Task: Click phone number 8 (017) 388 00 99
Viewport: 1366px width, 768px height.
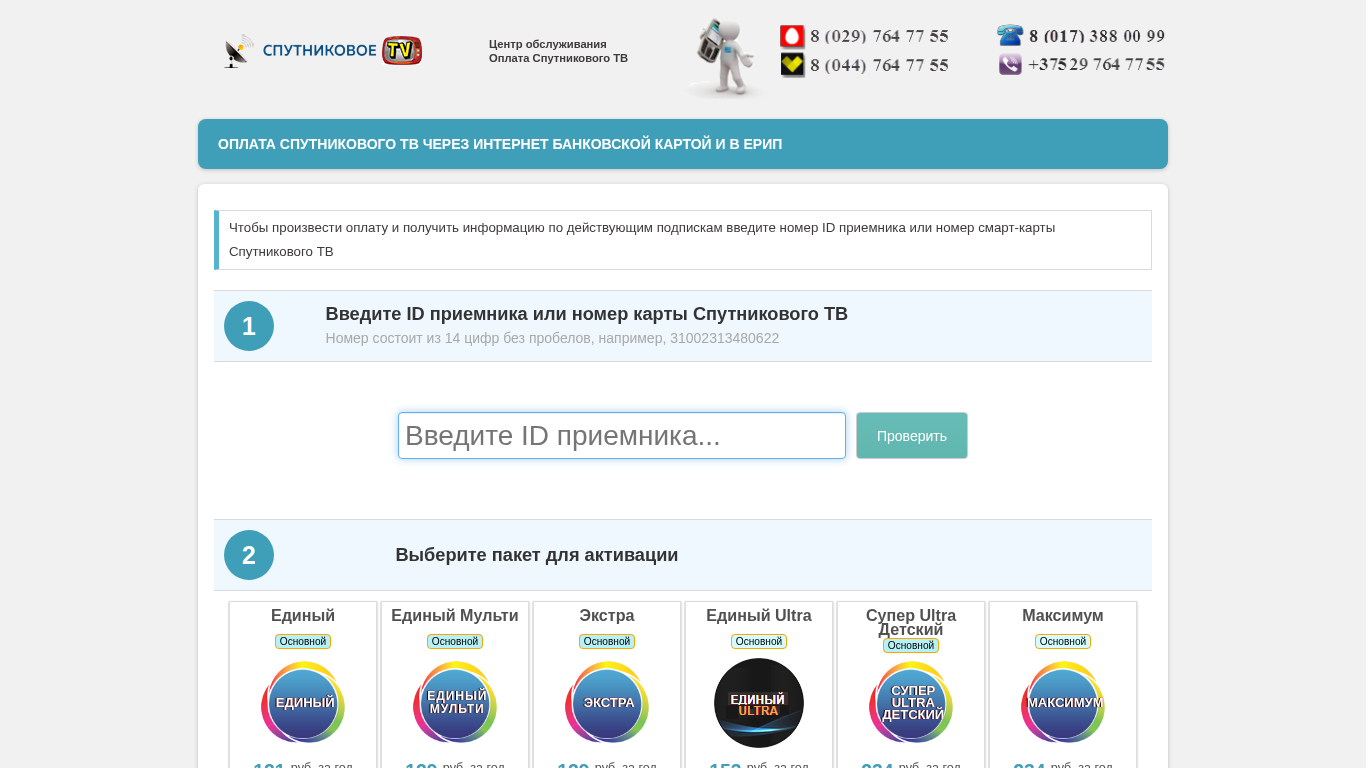Action: 1097,37
